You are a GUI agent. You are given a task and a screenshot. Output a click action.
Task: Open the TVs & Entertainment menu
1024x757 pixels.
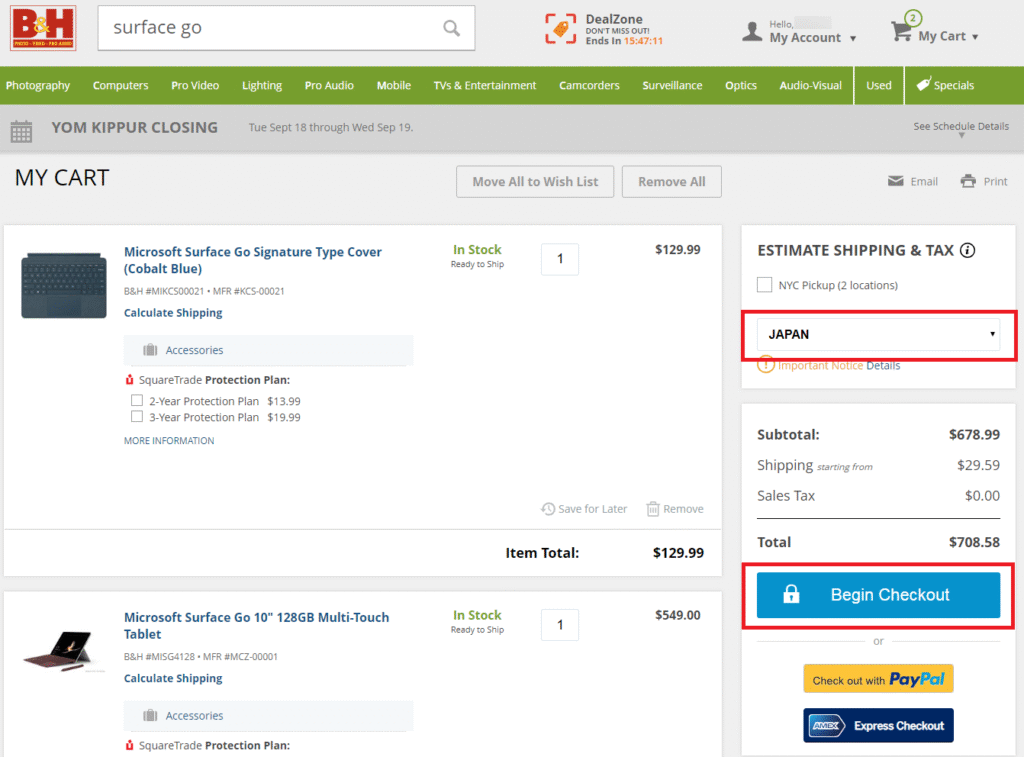[x=485, y=85]
